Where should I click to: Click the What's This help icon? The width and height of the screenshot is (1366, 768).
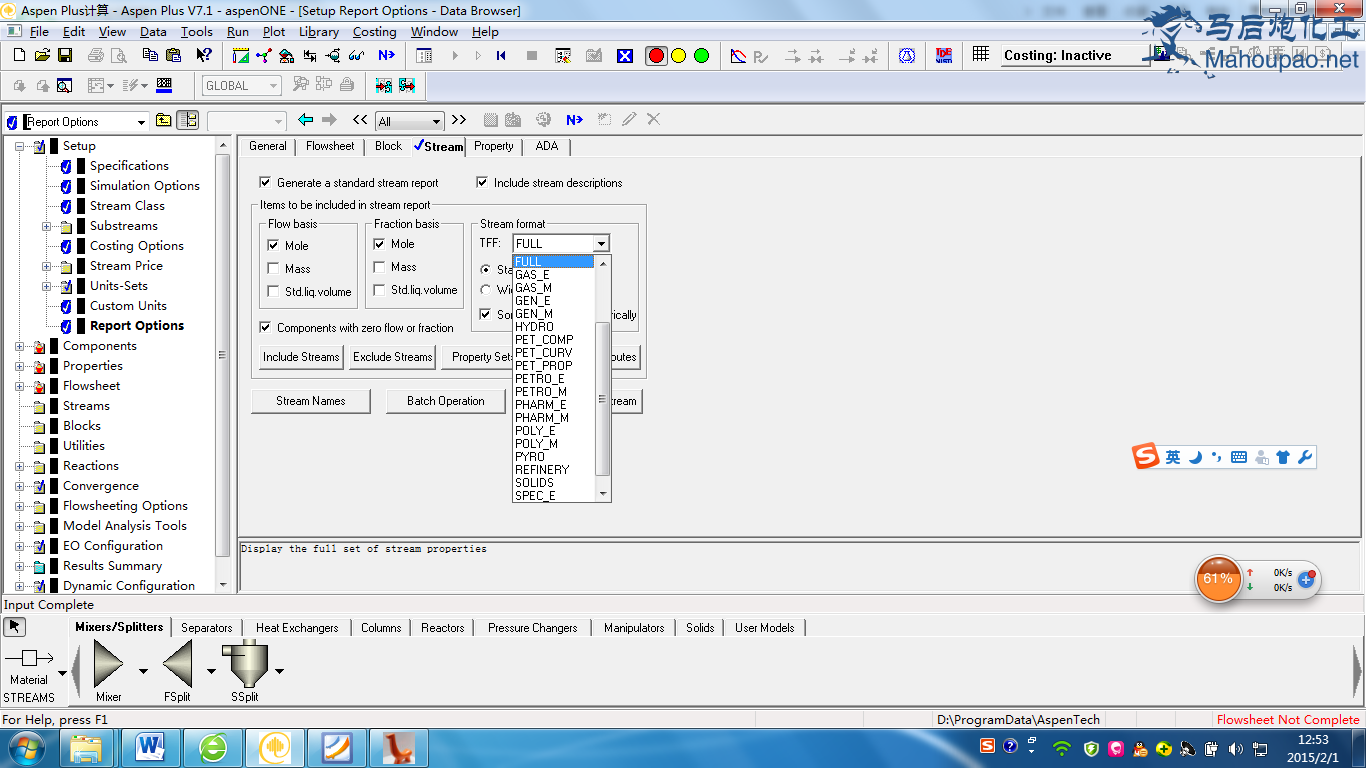point(204,56)
